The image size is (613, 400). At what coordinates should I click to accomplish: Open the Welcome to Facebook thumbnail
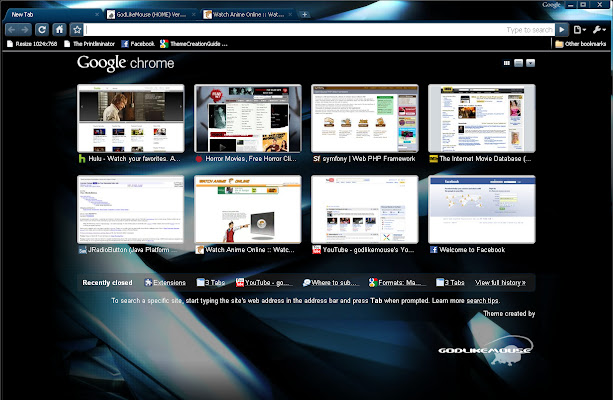(x=482, y=209)
